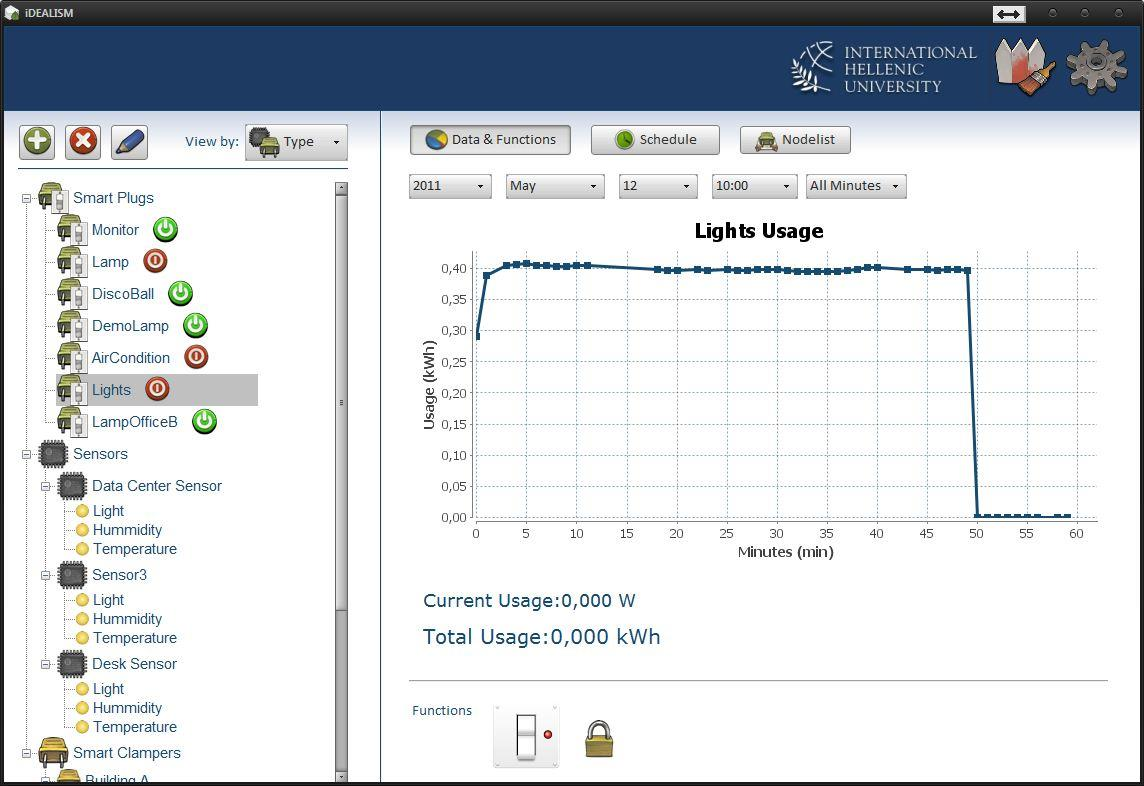The image size is (1144, 786).
Task: Open the gear settings icon in header
Action: 1097,66
